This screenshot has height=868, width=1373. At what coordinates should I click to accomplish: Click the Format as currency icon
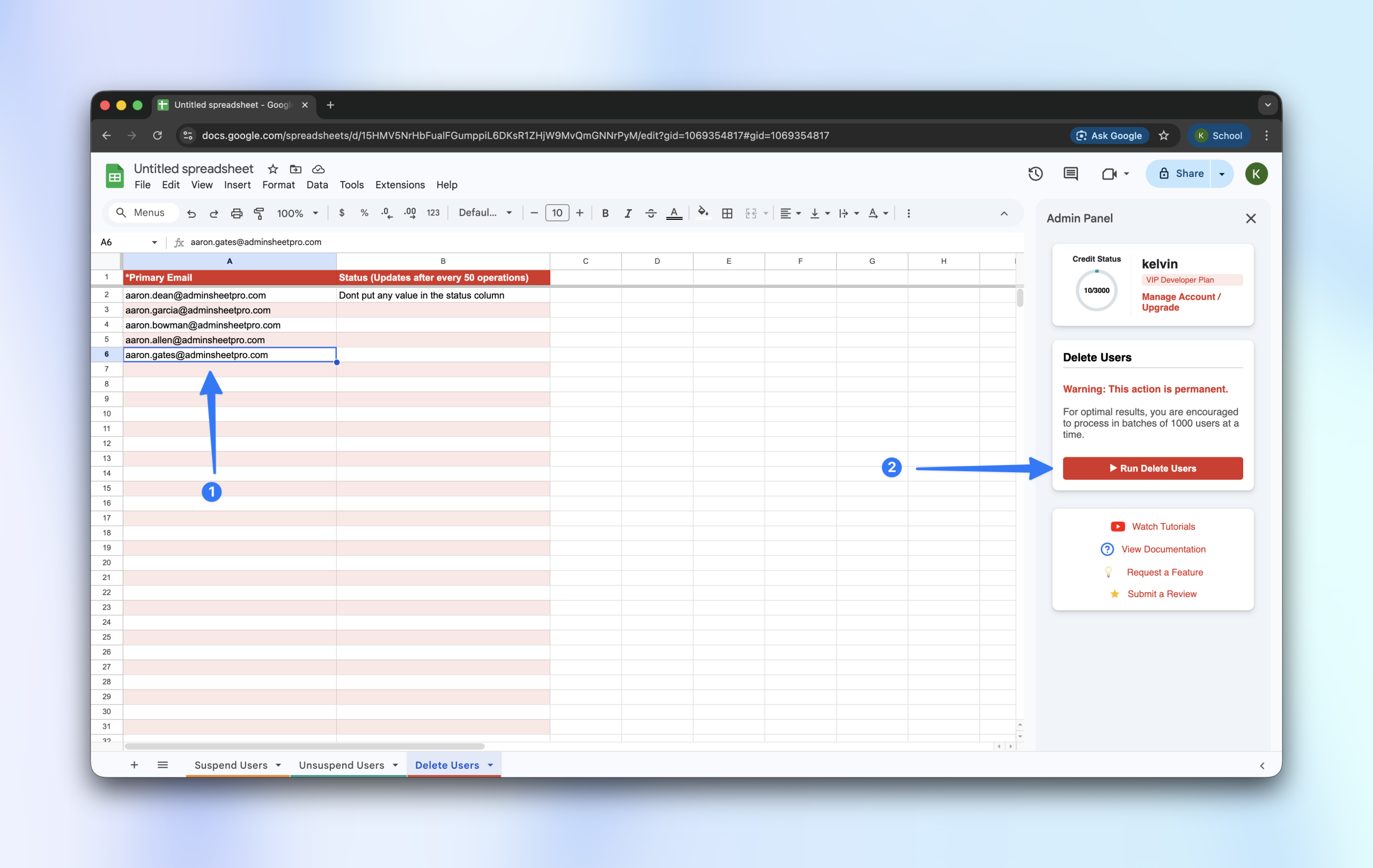pos(342,213)
